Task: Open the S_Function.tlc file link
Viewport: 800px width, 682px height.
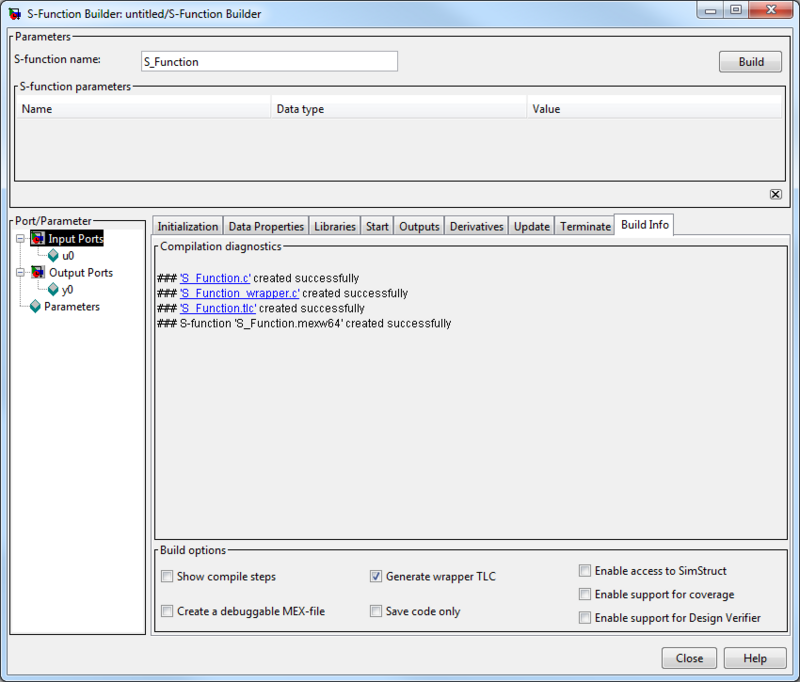Action: click(218, 309)
